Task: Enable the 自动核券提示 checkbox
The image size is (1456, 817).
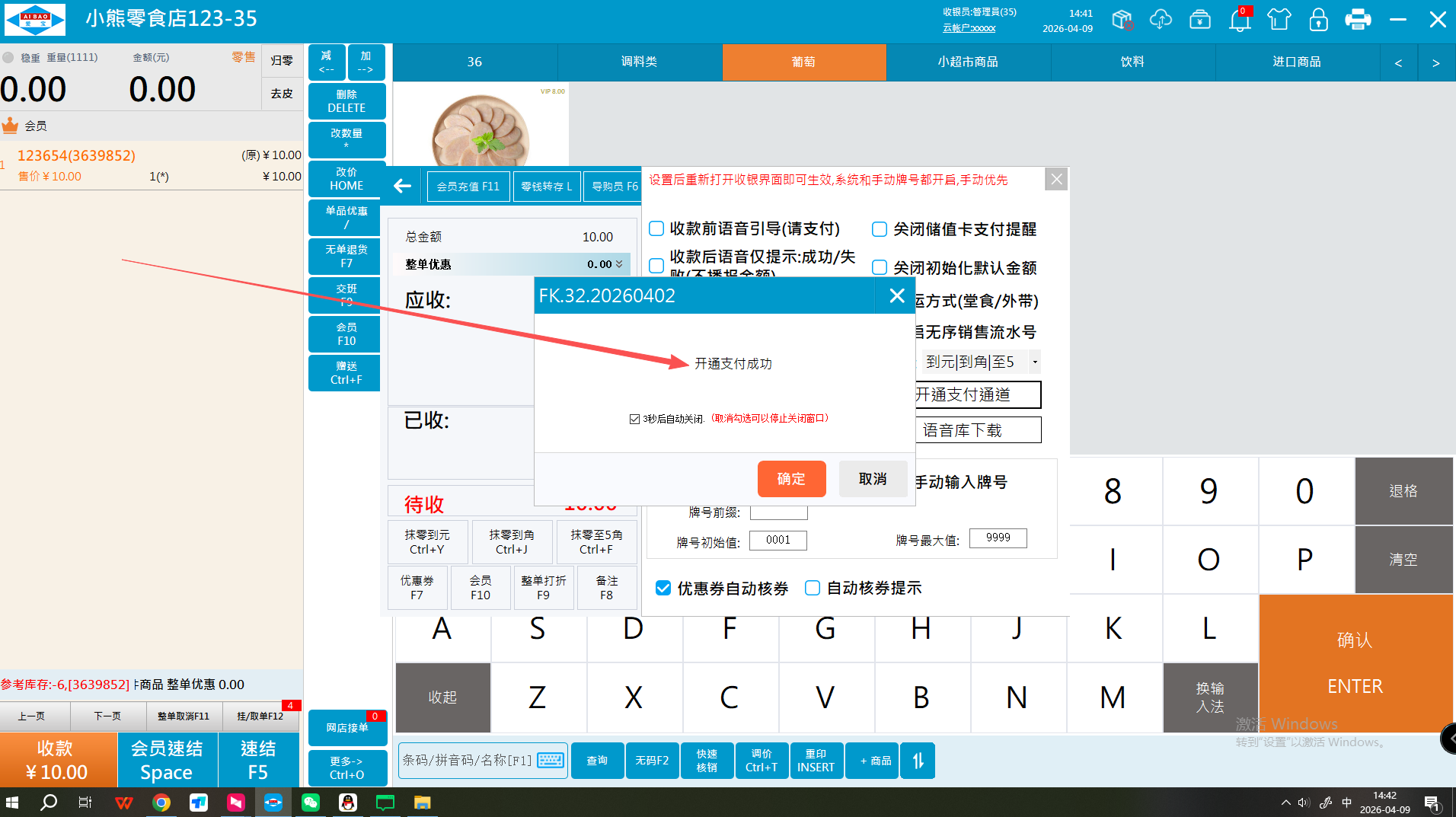Action: [x=813, y=588]
